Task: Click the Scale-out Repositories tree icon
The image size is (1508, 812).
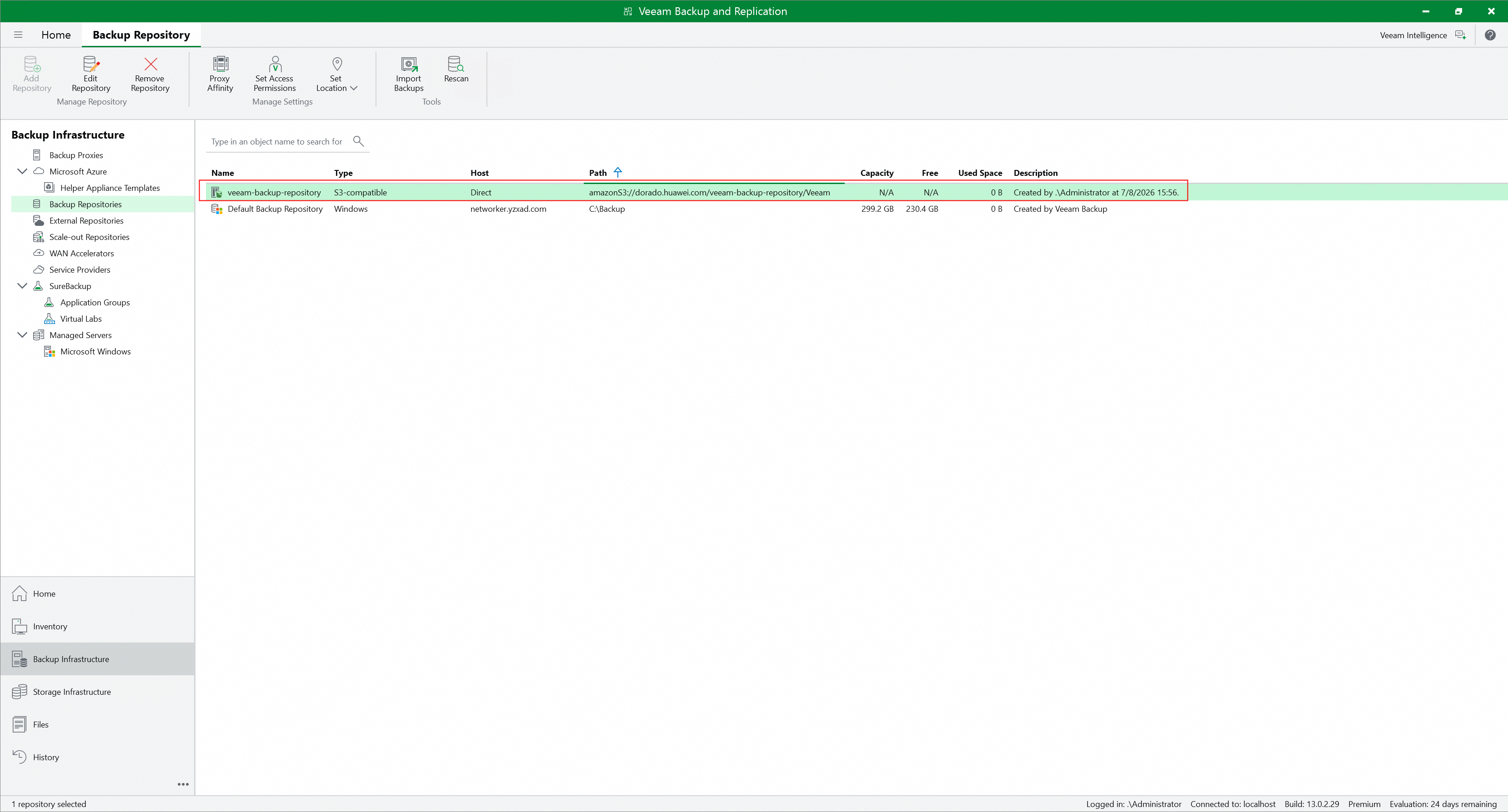Action: tap(38, 237)
